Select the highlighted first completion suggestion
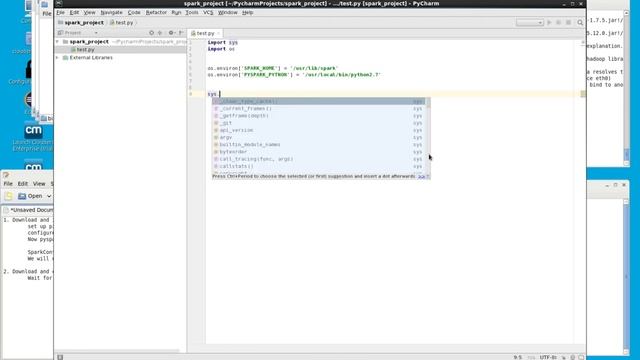 click(x=318, y=101)
